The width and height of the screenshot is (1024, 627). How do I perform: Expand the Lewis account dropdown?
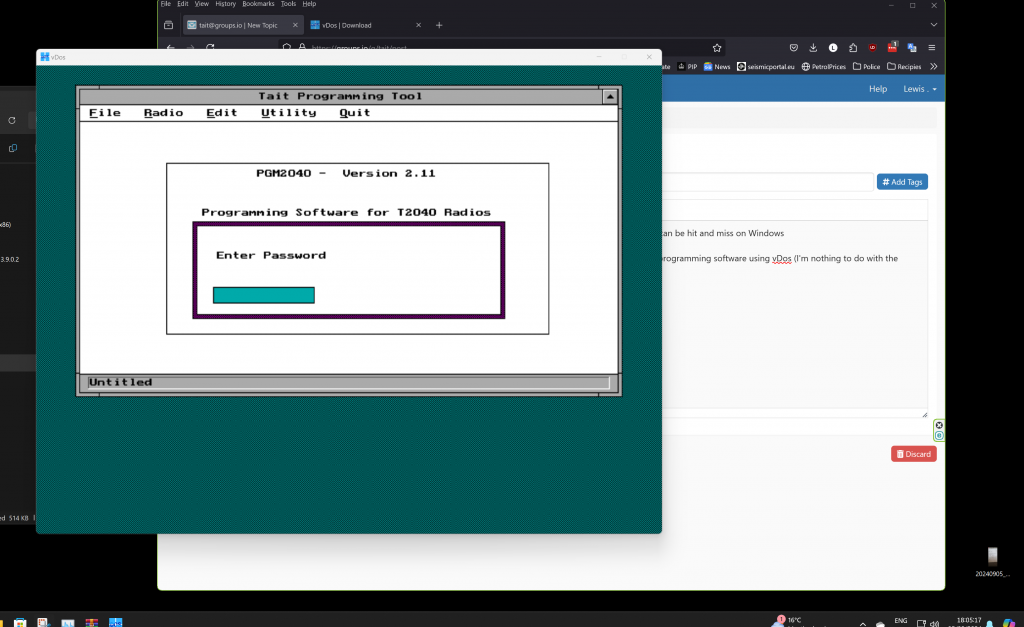pos(920,89)
